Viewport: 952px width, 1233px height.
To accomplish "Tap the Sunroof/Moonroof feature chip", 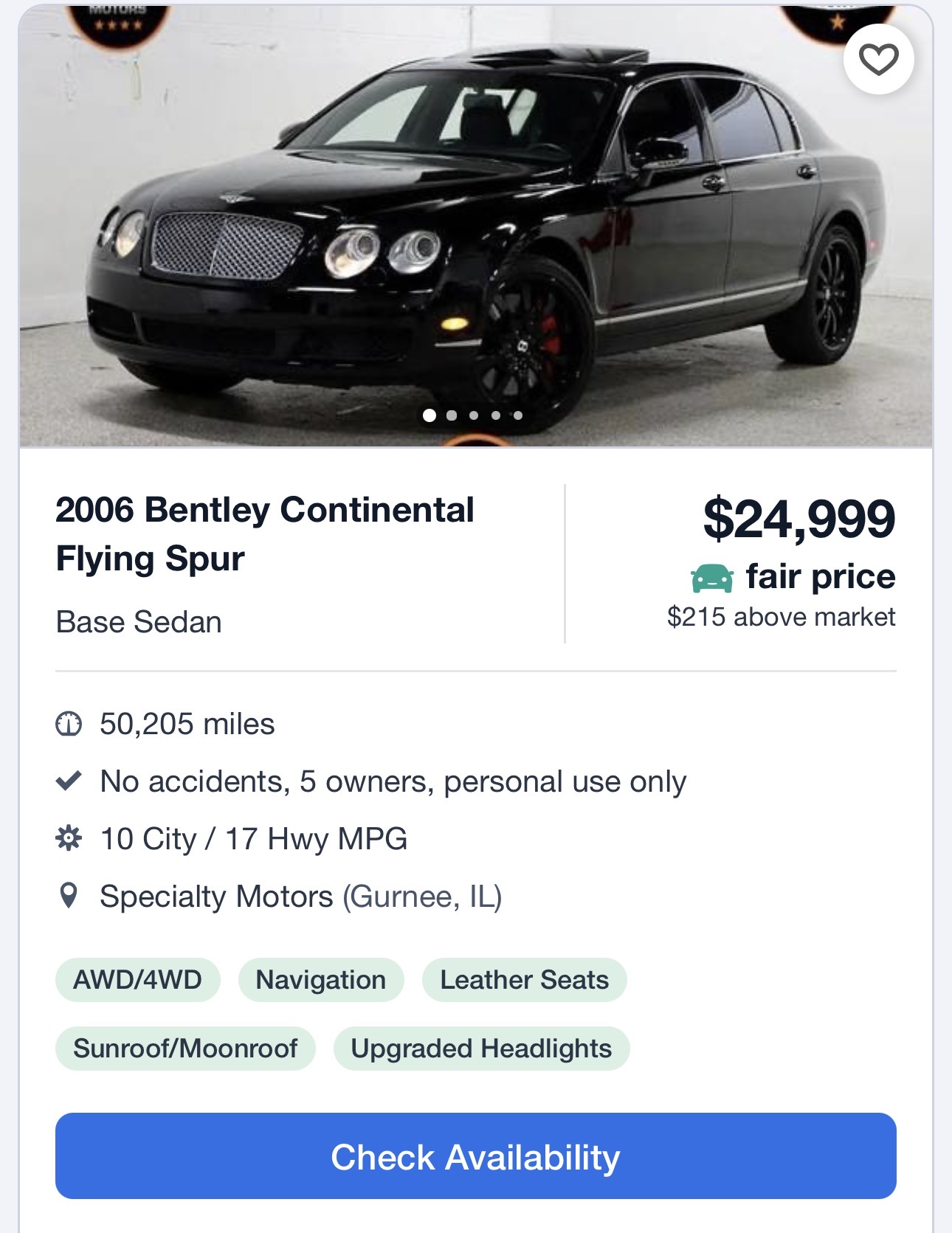I will [185, 1049].
